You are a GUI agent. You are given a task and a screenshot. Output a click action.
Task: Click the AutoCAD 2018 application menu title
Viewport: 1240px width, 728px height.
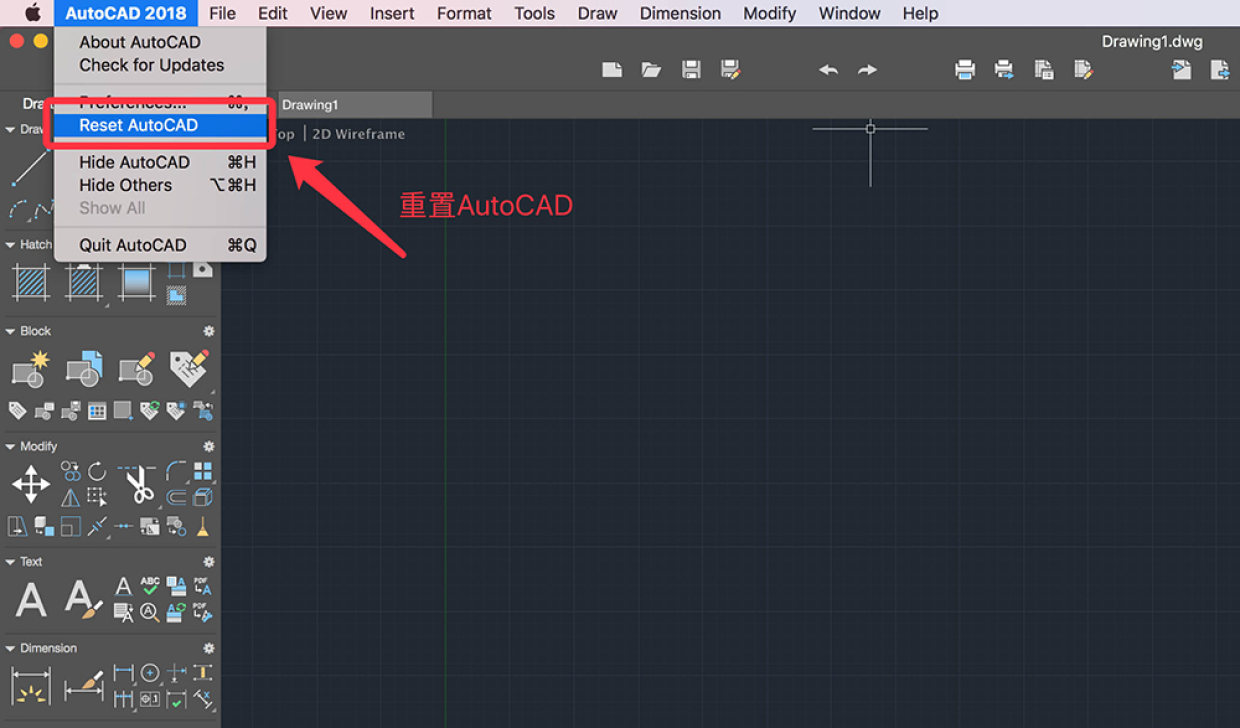pyautogui.click(x=126, y=13)
